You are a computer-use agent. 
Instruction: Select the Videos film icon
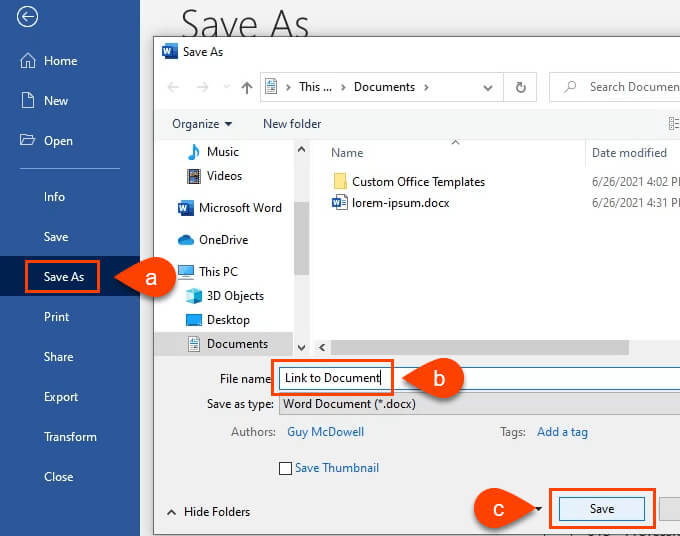(194, 176)
